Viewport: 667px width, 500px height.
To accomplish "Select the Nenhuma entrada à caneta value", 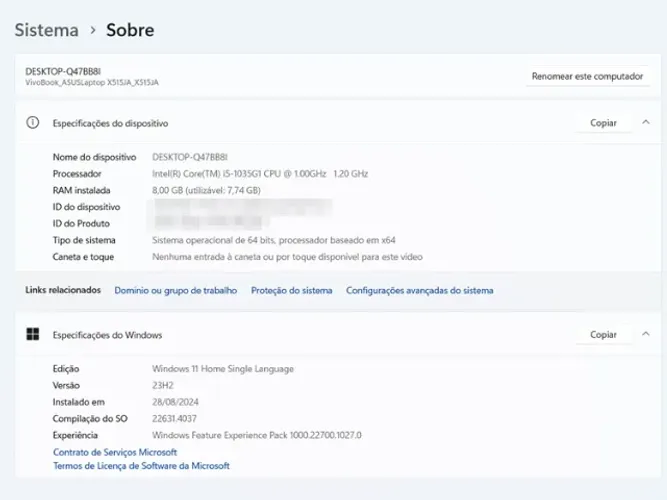I will coord(288,257).
